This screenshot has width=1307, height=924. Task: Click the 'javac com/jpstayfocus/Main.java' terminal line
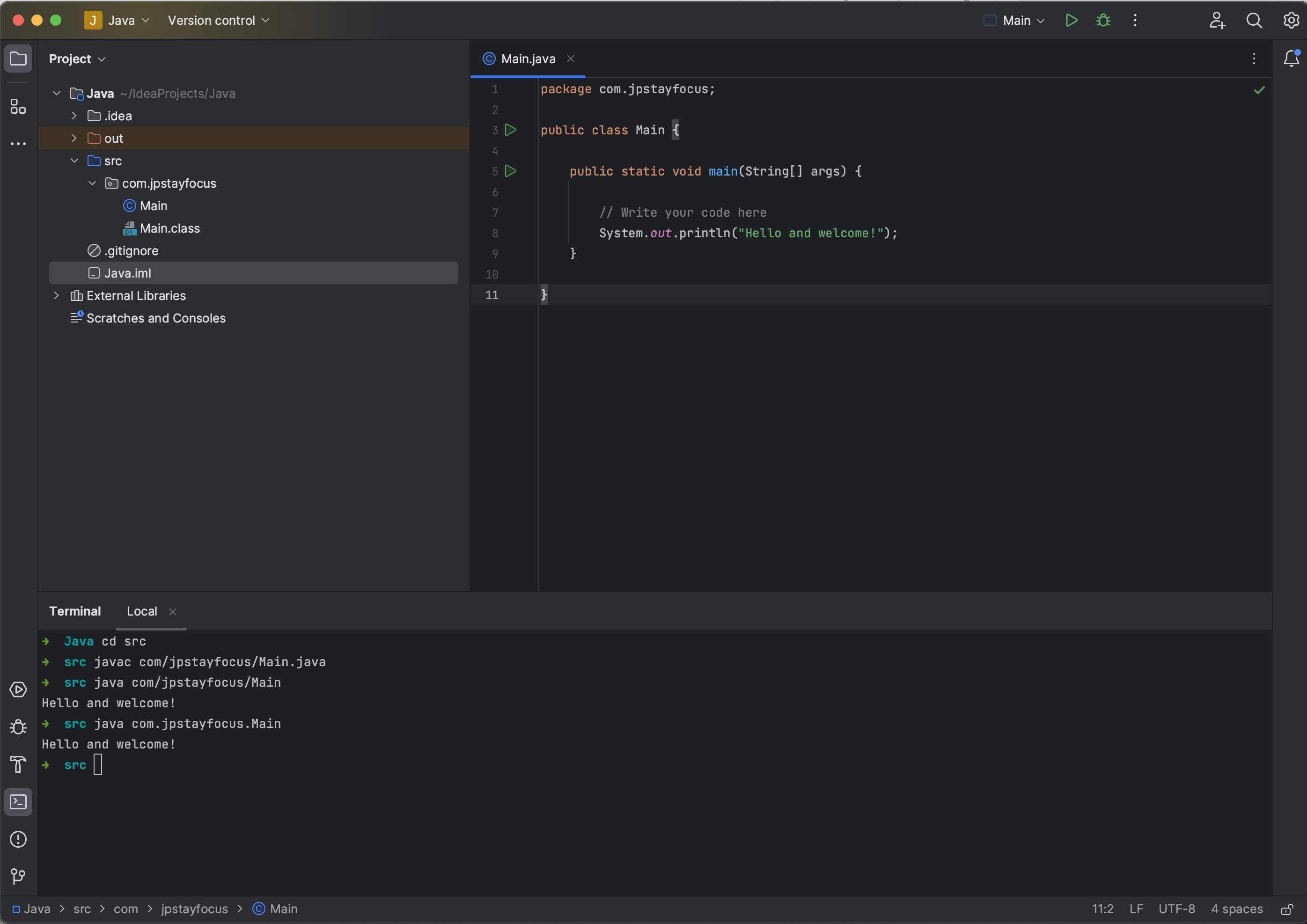pos(210,662)
